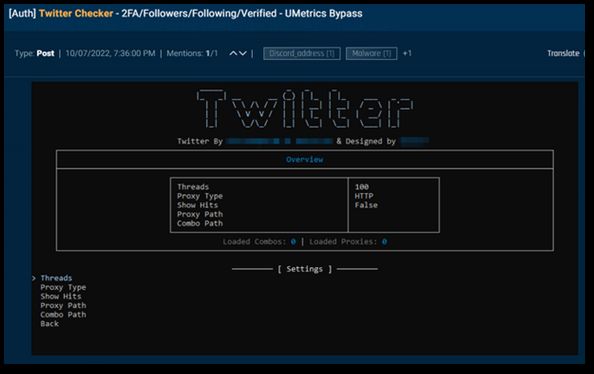This screenshot has height=374, width=594.
Task: Click the Translate link
Action: tap(563, 53)
